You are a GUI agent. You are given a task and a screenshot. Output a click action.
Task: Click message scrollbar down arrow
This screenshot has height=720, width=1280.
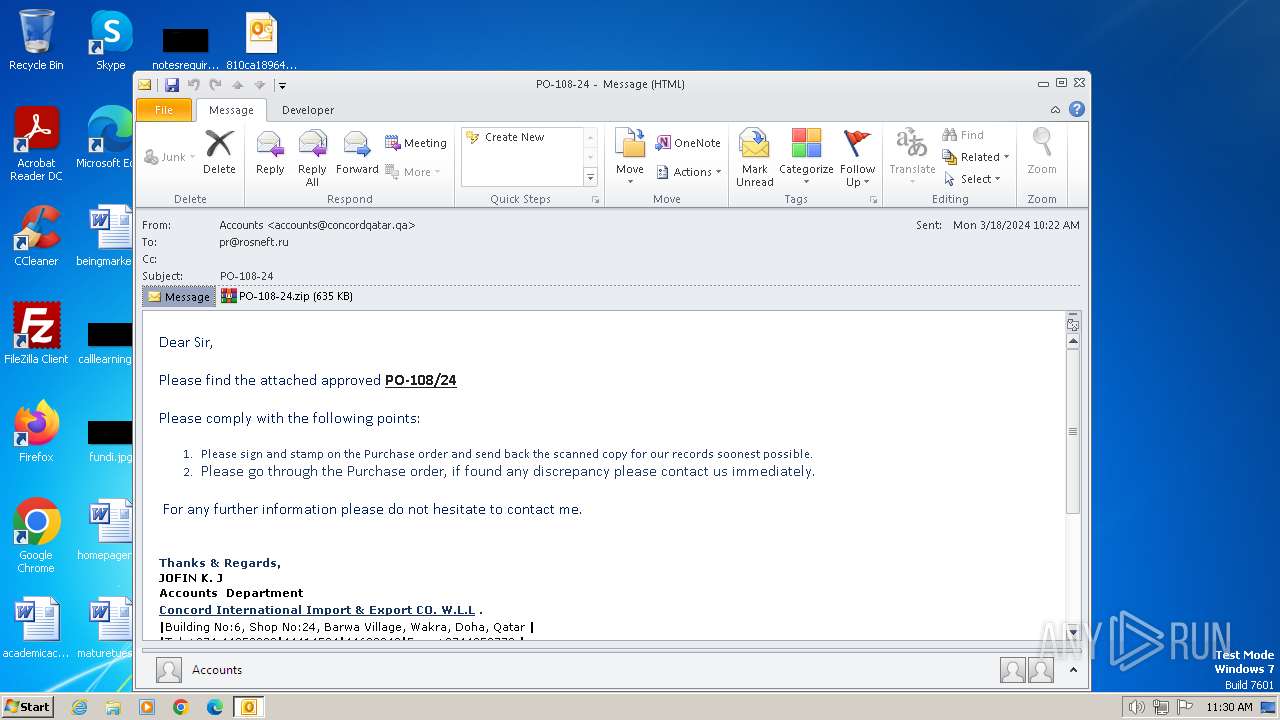click(1073, 632)
